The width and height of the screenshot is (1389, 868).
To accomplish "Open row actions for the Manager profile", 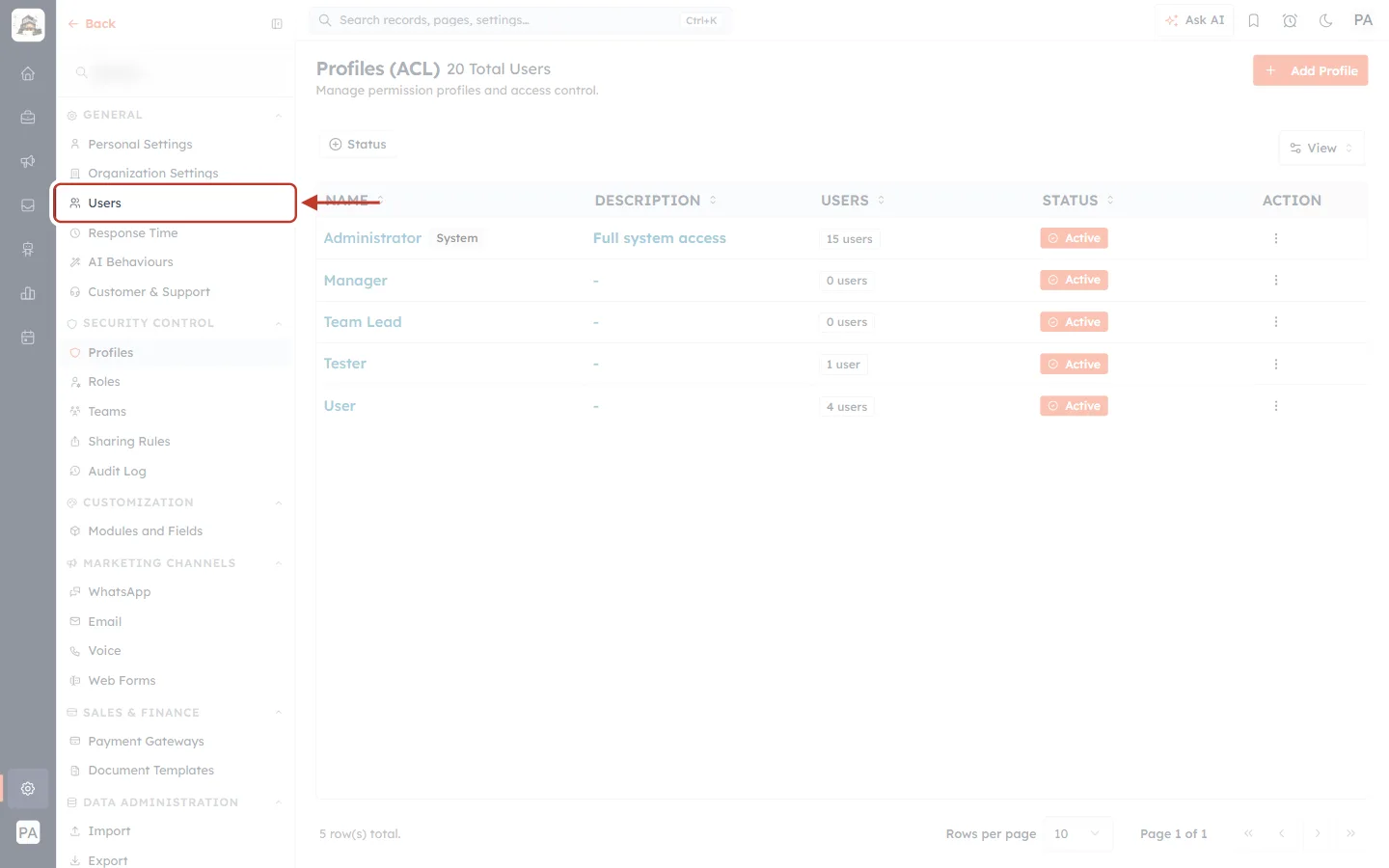I will [x=1275, y=280].
